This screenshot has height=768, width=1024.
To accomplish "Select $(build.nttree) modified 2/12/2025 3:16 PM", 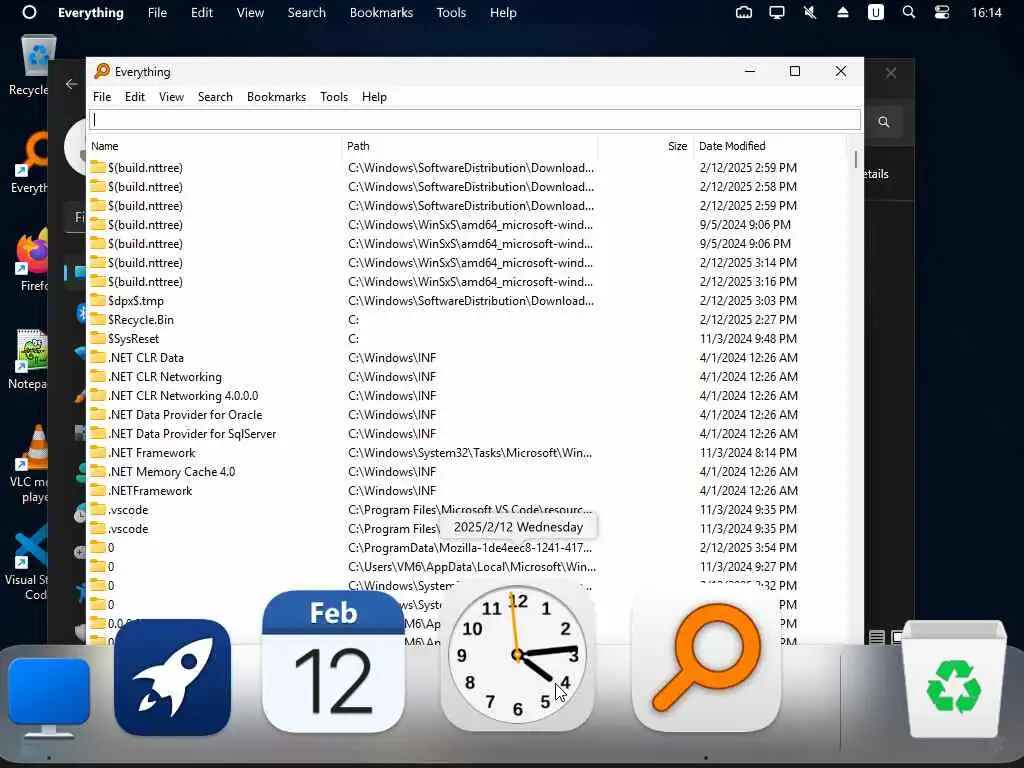I will tap(466, 281).
